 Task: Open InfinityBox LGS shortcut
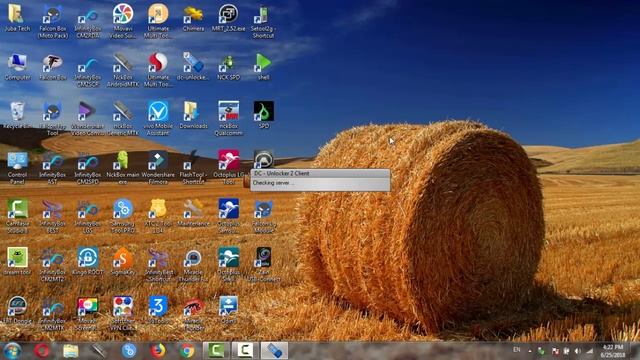(88, 216)
